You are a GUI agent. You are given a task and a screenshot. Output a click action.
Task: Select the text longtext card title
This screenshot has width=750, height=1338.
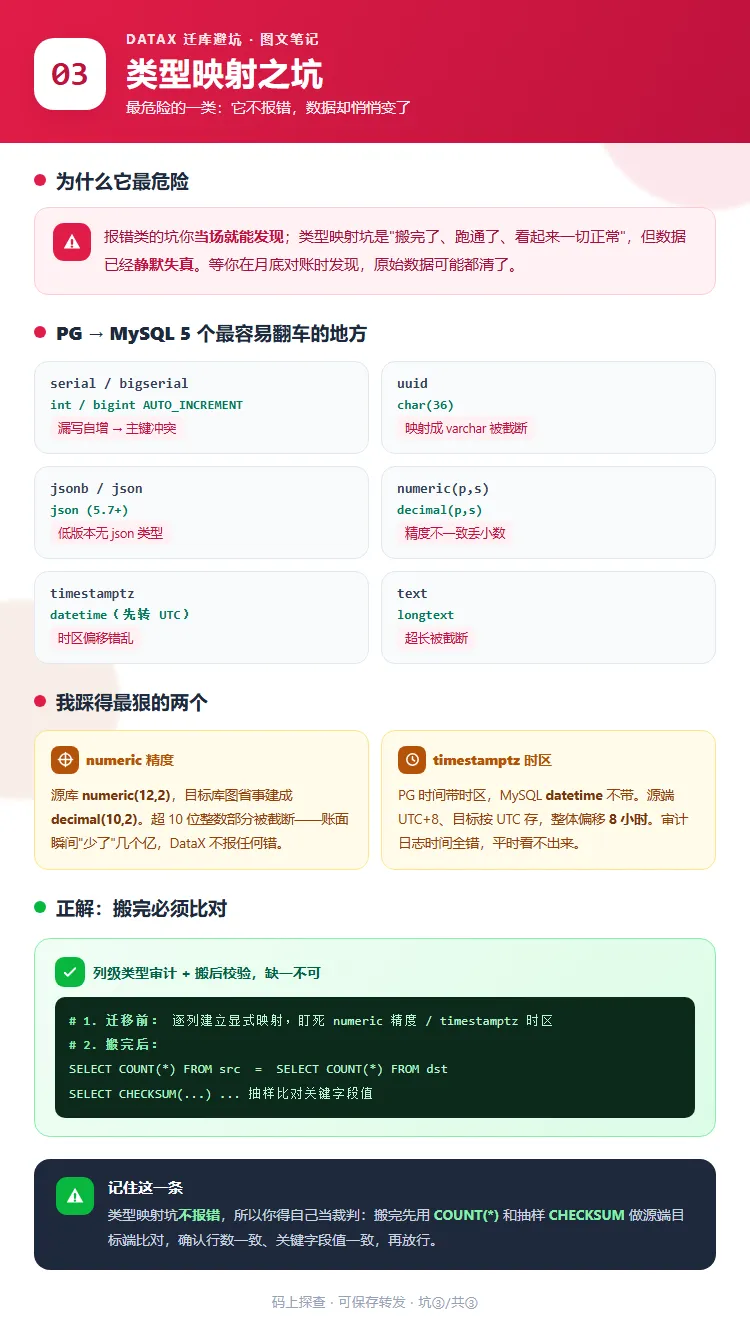pos(412,593)
